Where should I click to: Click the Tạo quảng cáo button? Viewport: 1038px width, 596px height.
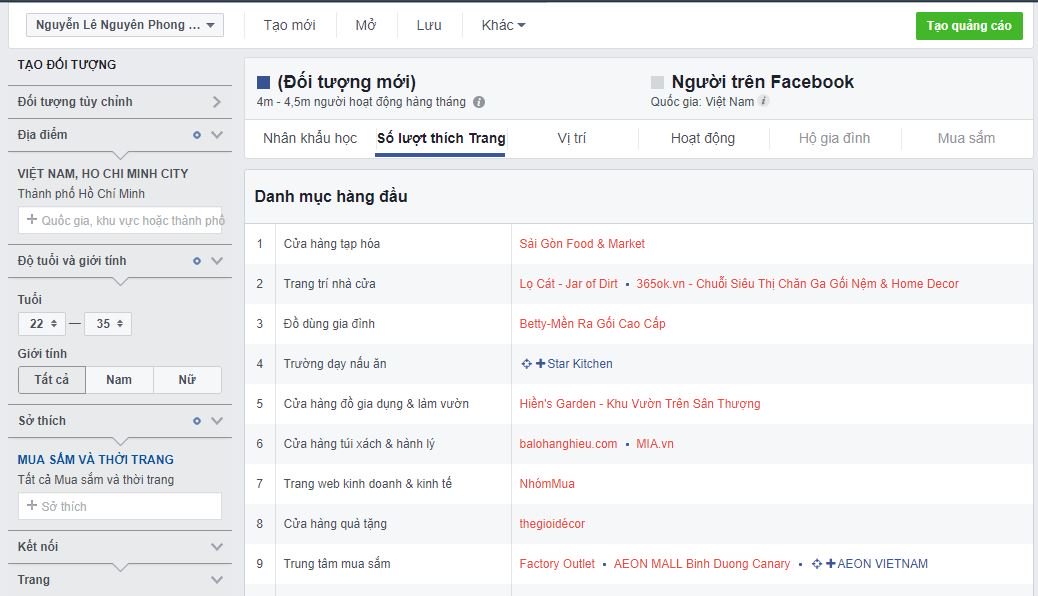969,26
